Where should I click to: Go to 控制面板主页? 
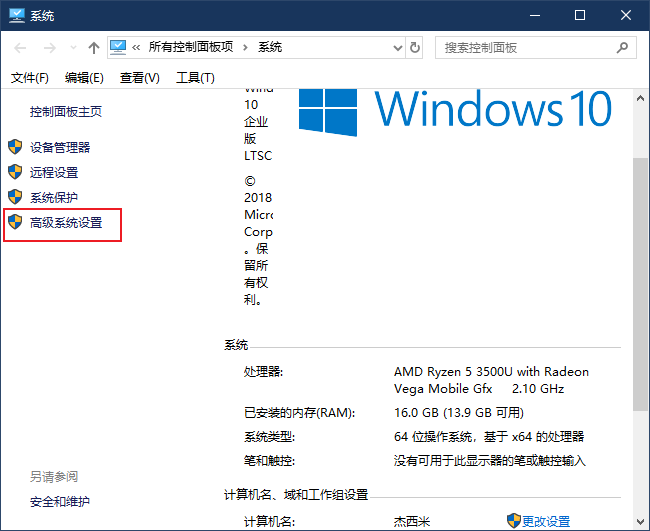(66, 112)
